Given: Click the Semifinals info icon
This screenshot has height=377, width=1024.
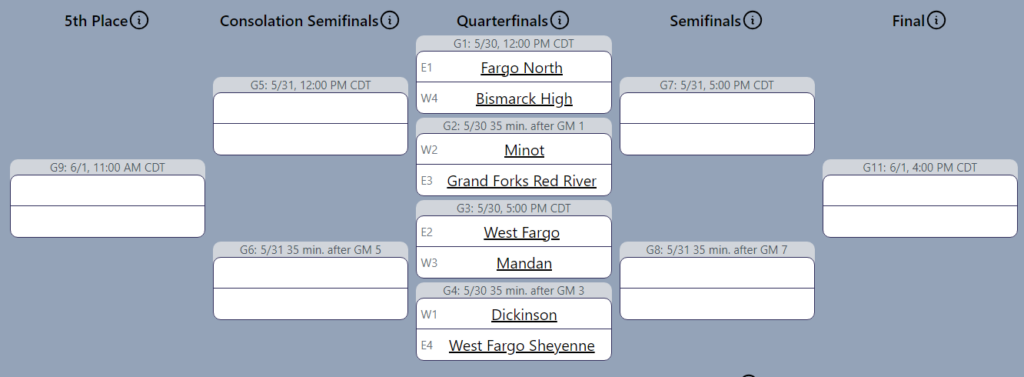Looking at the screenshot, I should coord(752,20).
